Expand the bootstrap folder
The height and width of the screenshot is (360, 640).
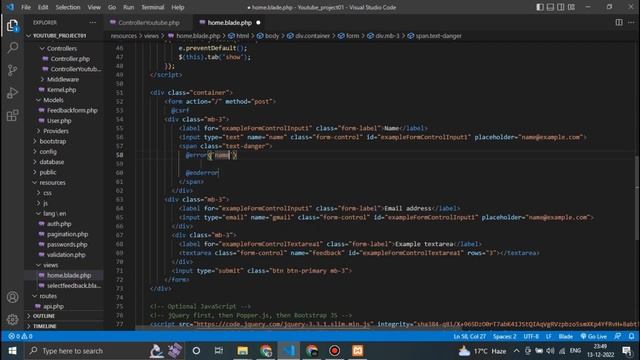click(x=53, y=141)
